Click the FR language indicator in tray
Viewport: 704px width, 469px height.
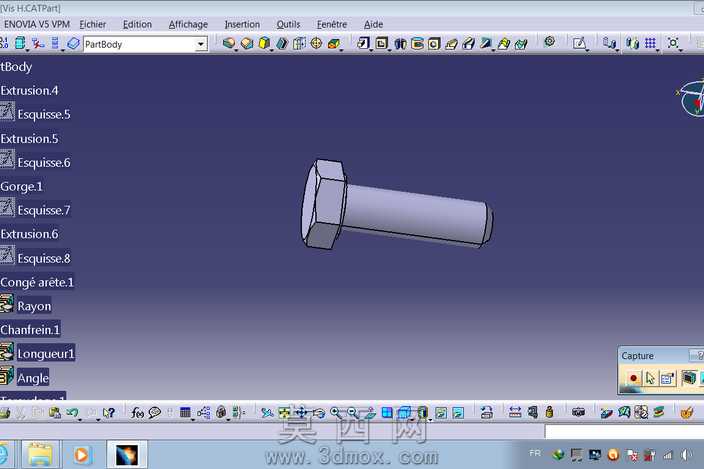[x=535, y=453]
